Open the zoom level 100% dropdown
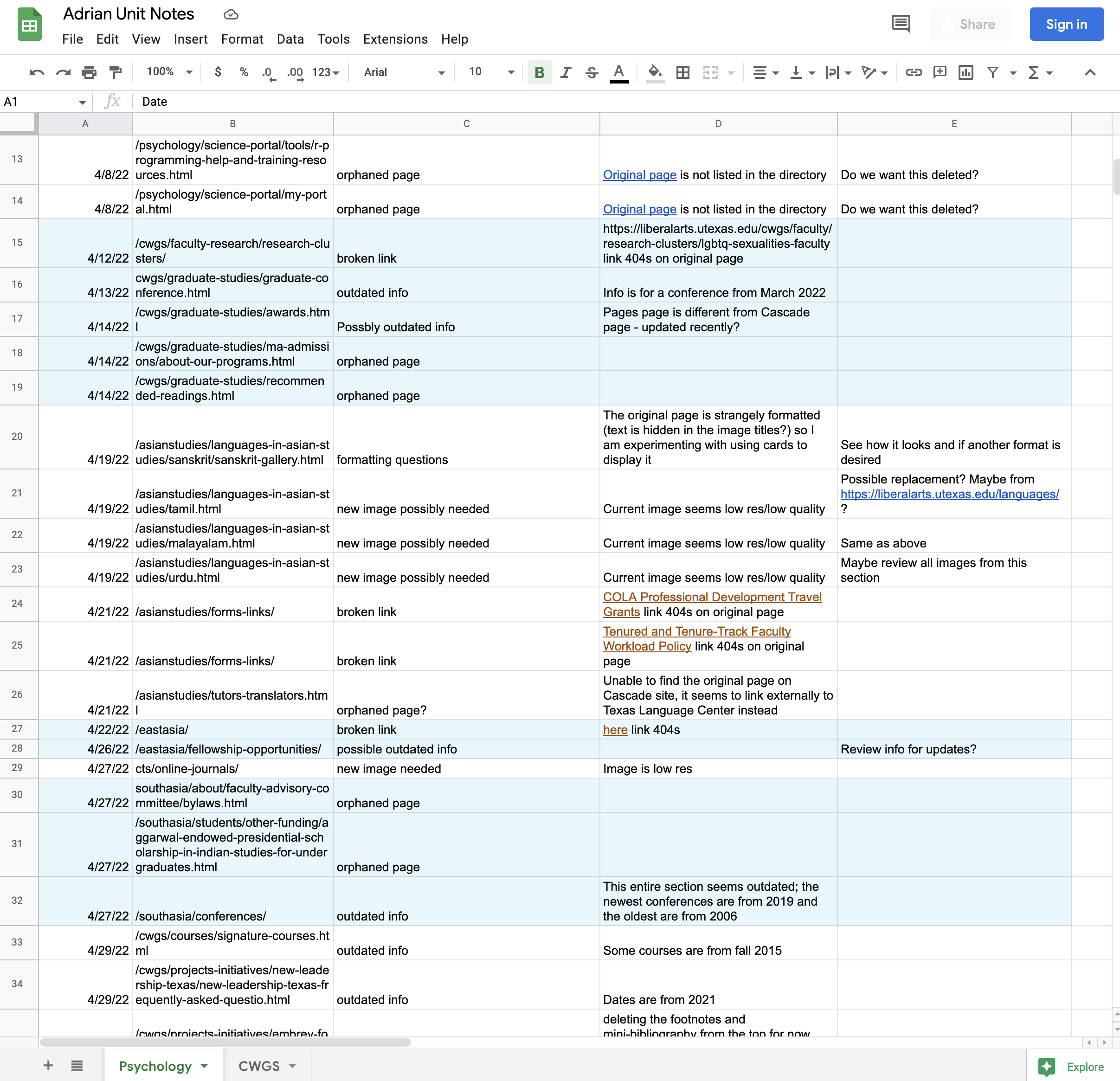The image size is (1120, 1081). click(169, 72)
